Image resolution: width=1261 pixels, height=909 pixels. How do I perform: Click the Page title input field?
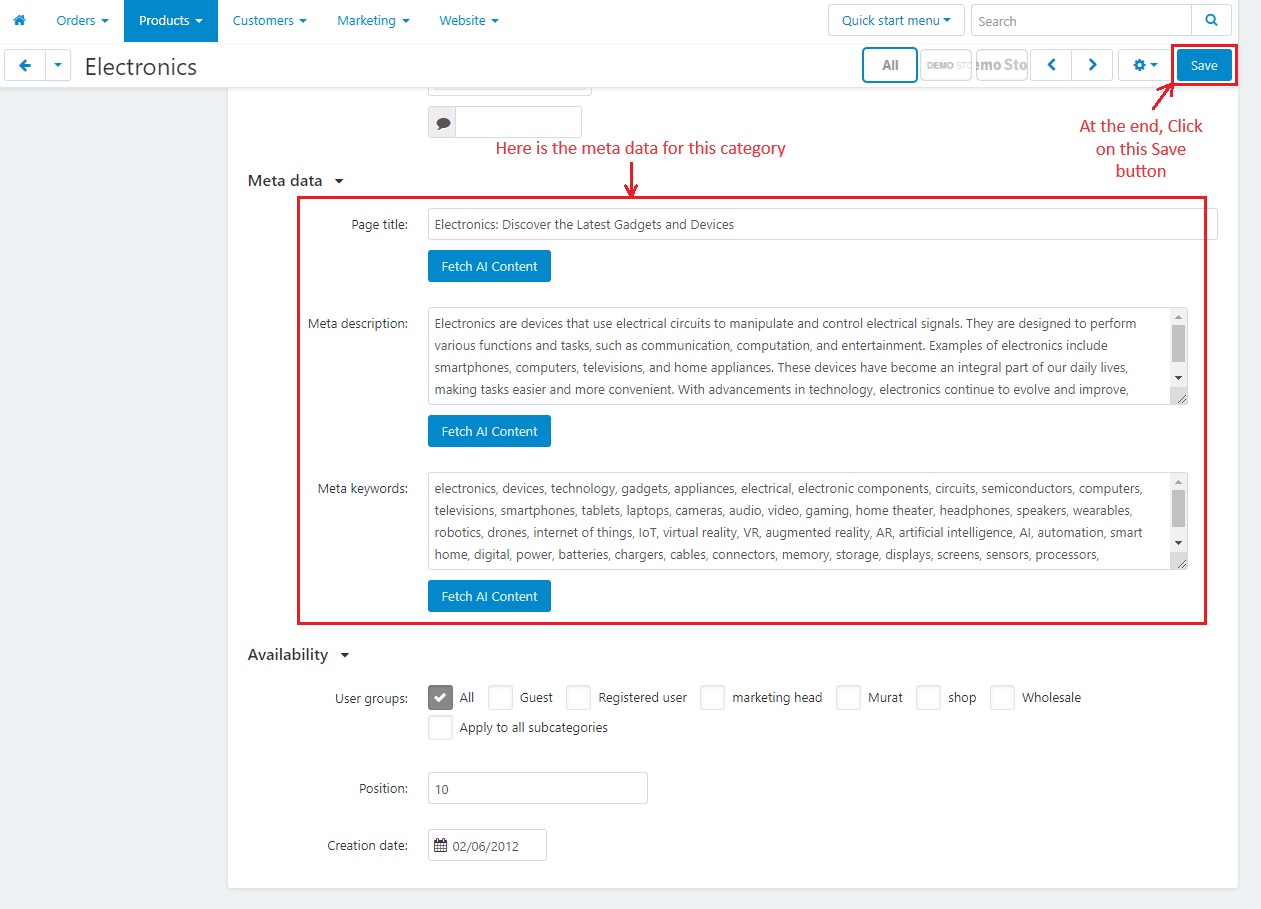(823, 224)
